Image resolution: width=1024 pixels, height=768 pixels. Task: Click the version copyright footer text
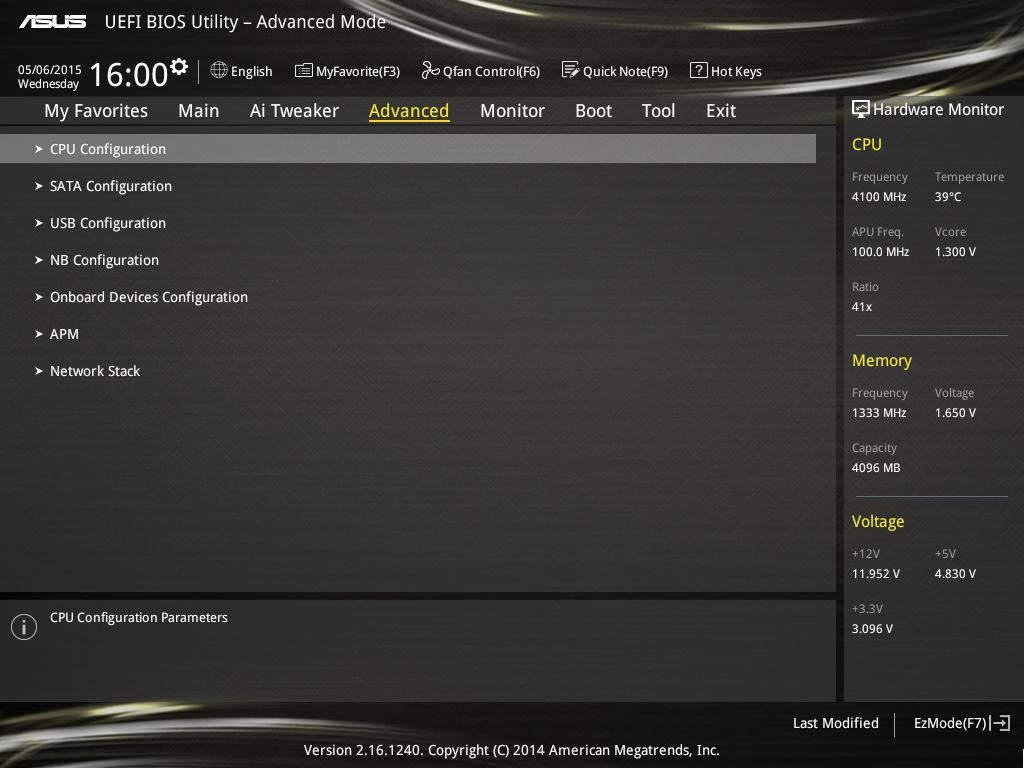511,750
